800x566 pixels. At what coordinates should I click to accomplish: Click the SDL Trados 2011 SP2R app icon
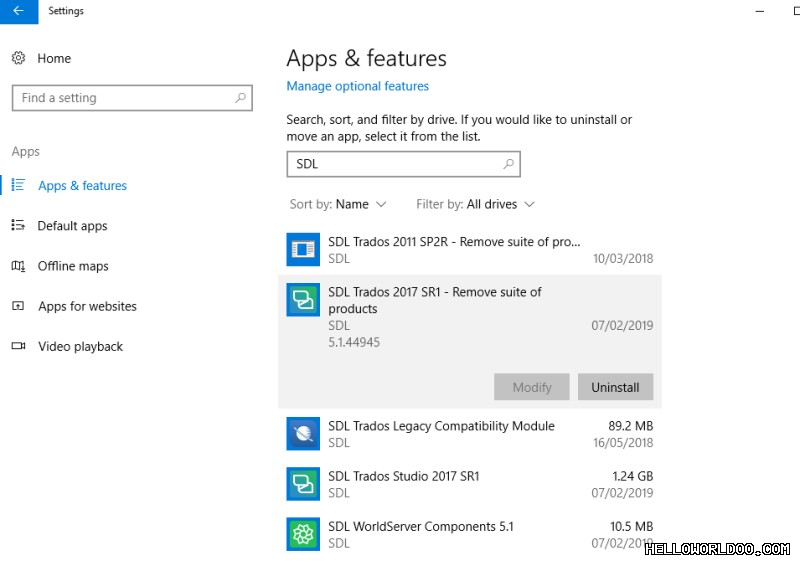(x=303, y=250)
